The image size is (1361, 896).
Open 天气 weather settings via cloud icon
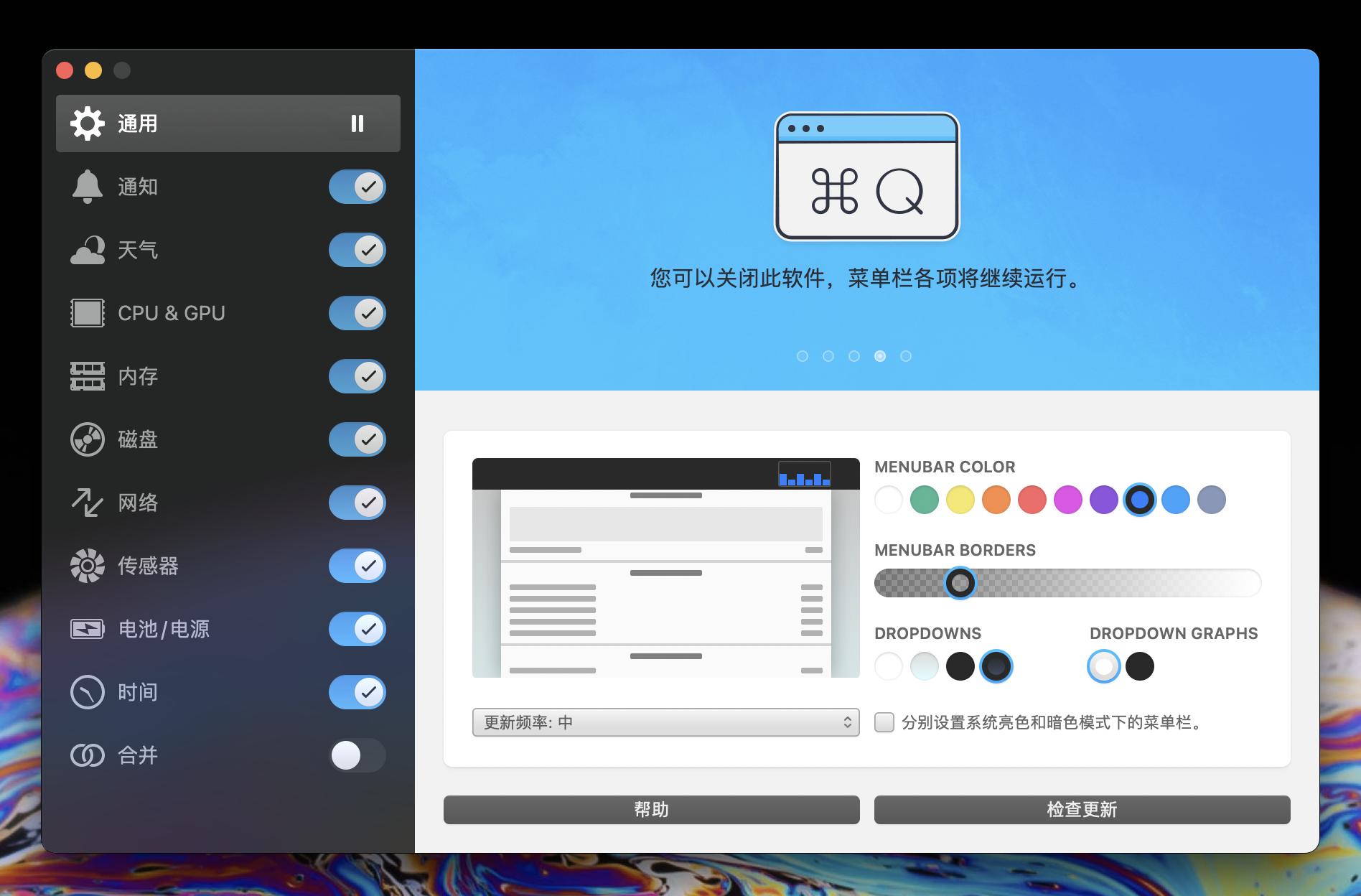[88, 250]
